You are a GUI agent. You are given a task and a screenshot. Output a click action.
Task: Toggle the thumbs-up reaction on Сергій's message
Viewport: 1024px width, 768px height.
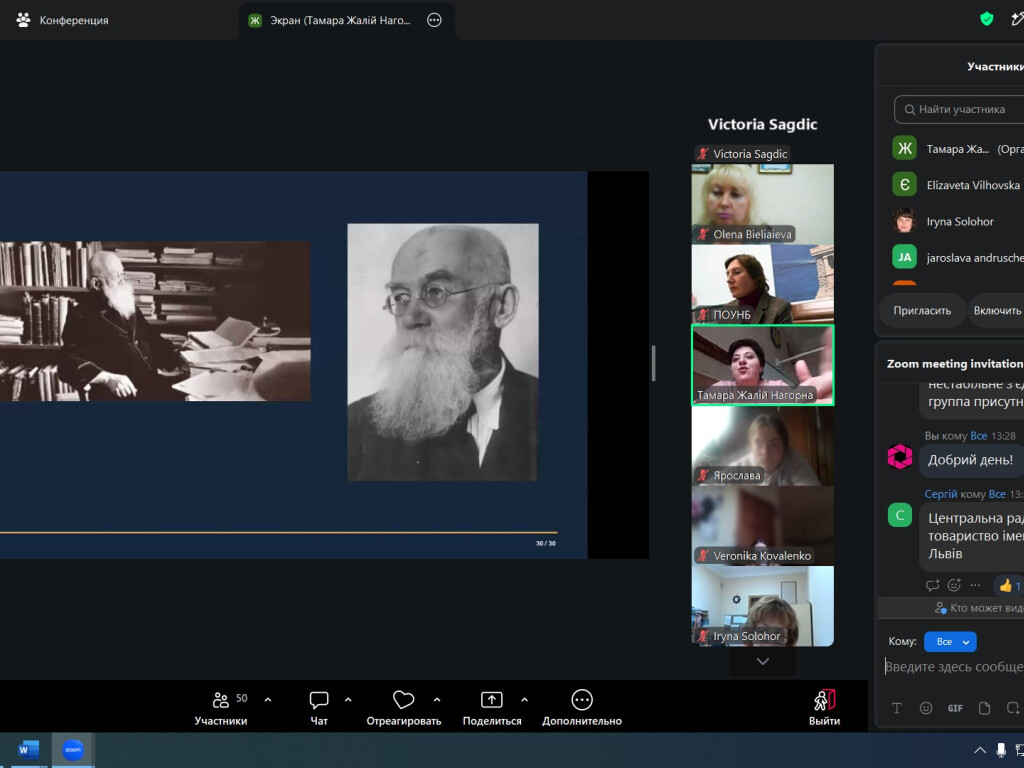pyautogui.click(x=1009, y=586)
